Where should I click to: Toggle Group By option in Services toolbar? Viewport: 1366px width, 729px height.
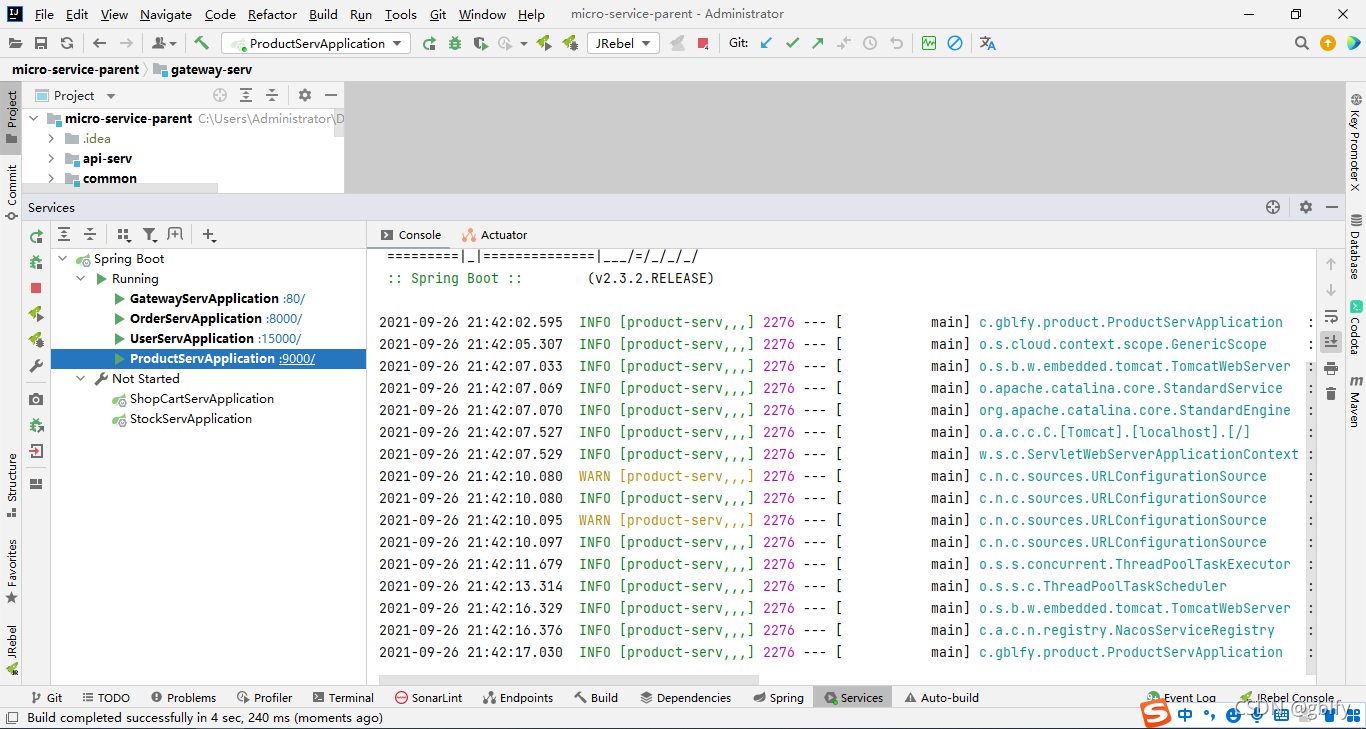124,235
